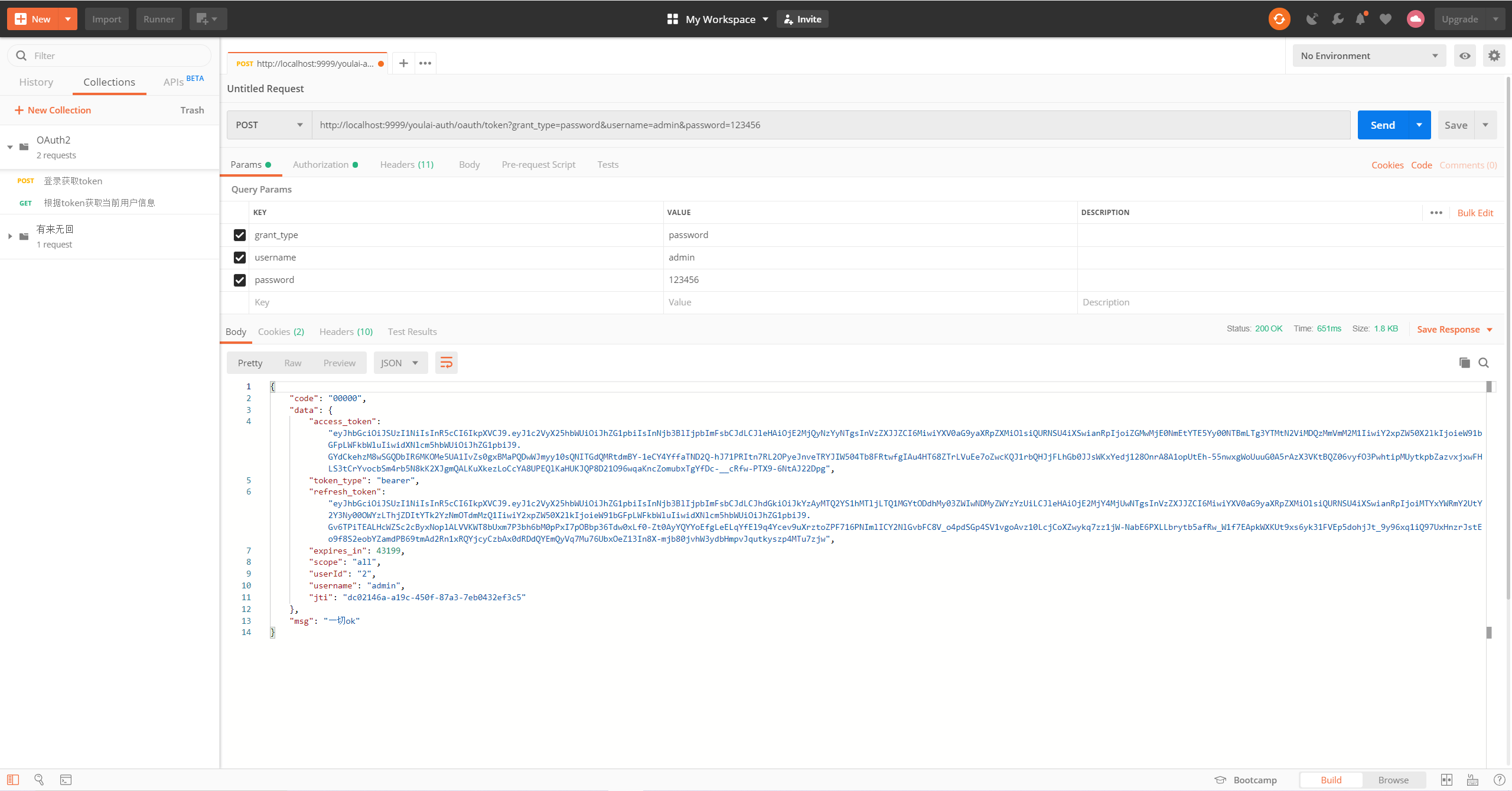Screen dimensions: 1512x791
Task: Search the response with the magnifier icon
Action: [1483, 362]
